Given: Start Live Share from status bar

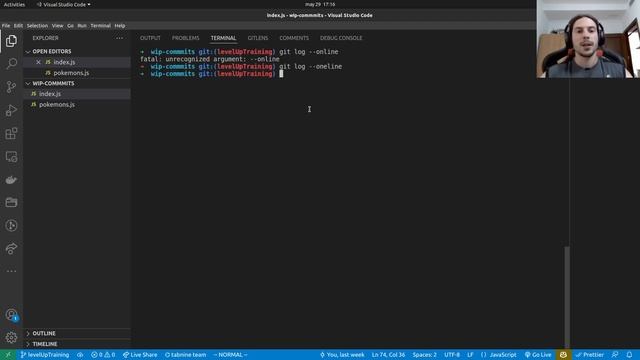Looking at the screenshot, I should pyautogui.click(x=140, y=355).
